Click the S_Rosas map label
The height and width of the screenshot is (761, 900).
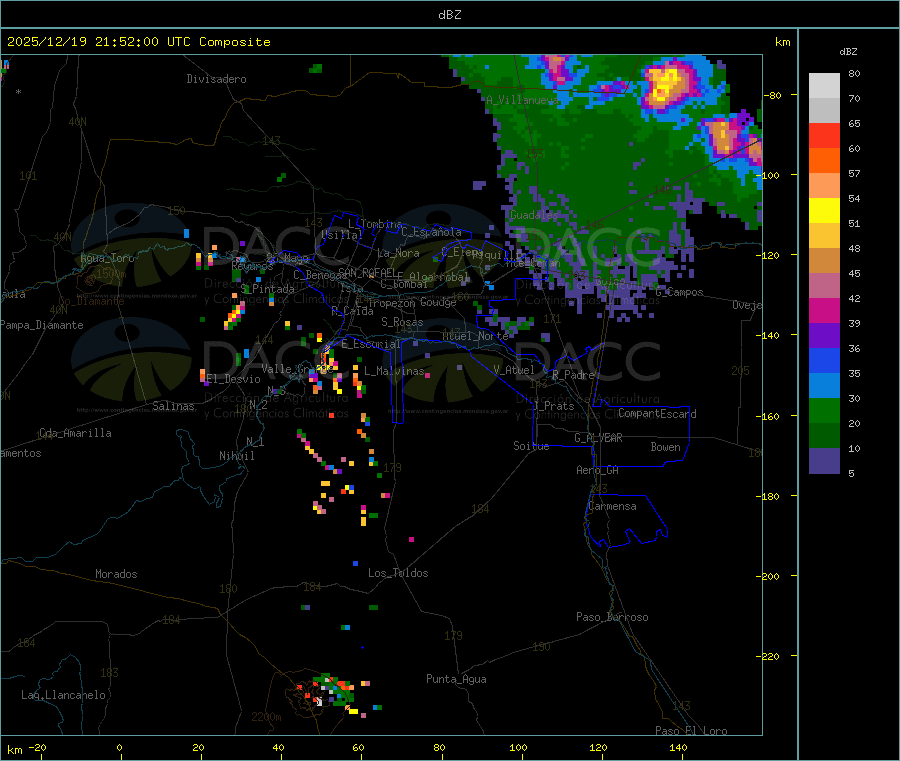tap(402, 322)
